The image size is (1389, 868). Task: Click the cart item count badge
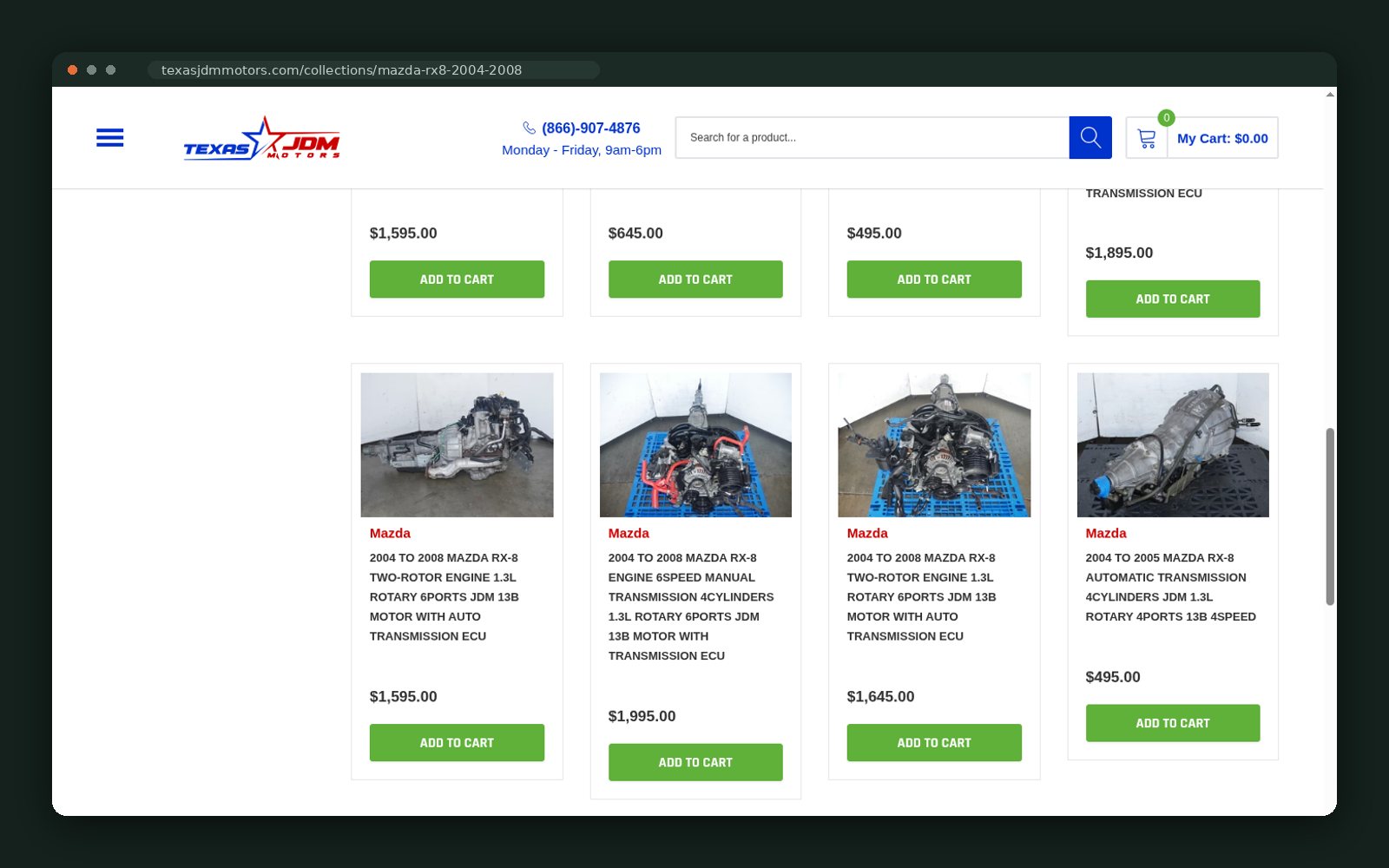pos(1166,118)
